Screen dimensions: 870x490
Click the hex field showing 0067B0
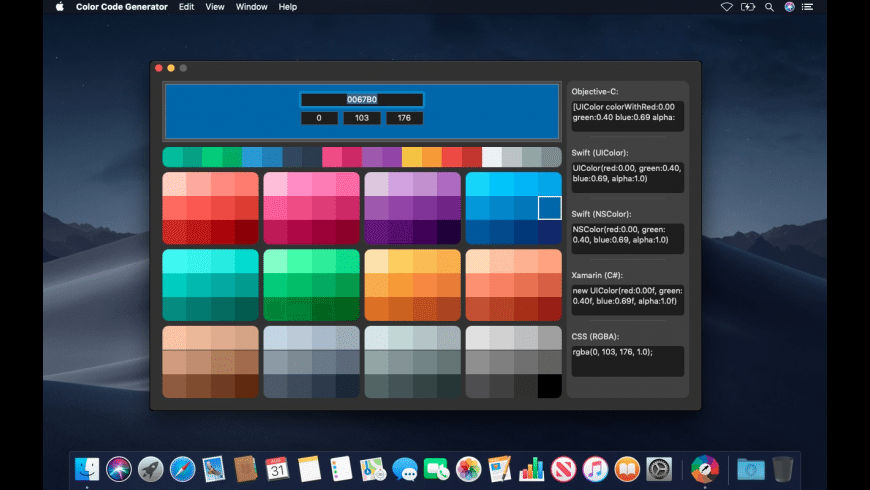[x=362, y=99]
